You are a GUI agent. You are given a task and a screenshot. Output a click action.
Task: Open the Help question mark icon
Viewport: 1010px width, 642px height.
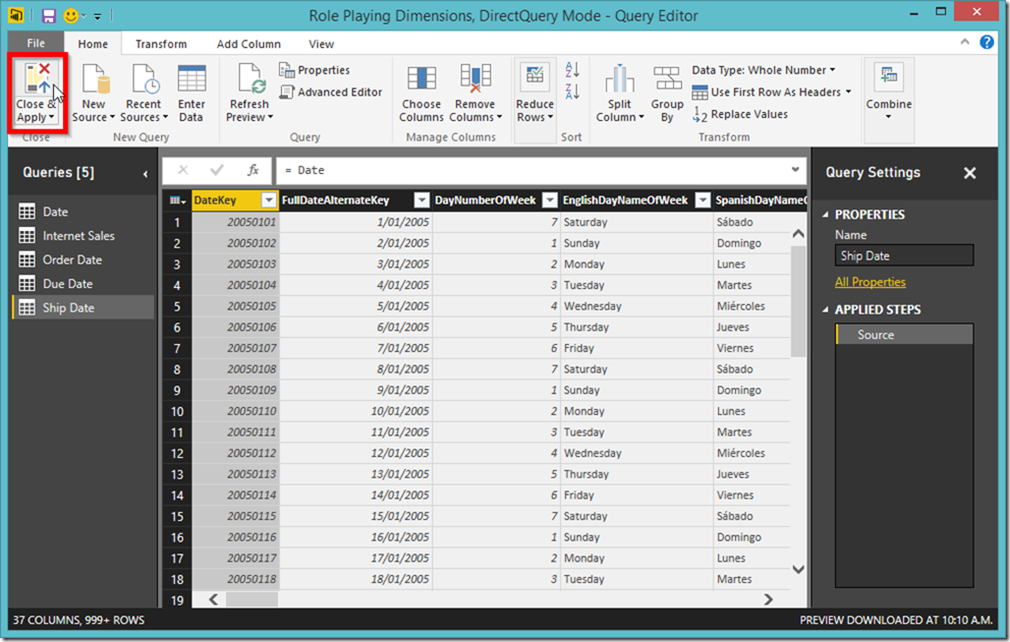click(x=986, y=42)
